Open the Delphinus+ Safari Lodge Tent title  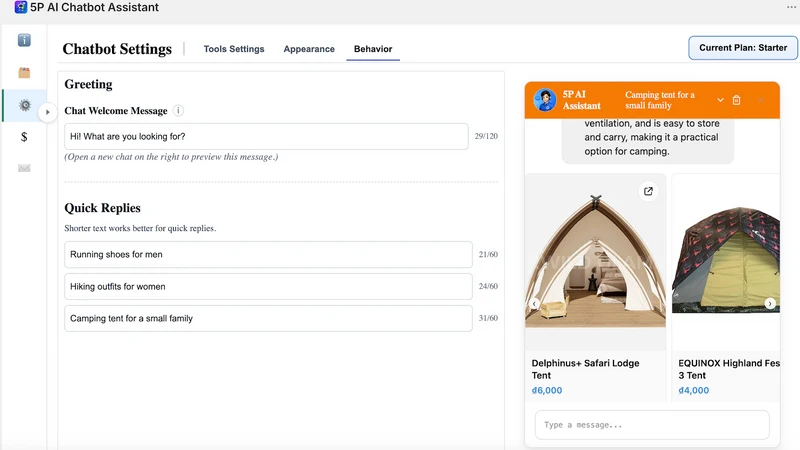[585, 369]
